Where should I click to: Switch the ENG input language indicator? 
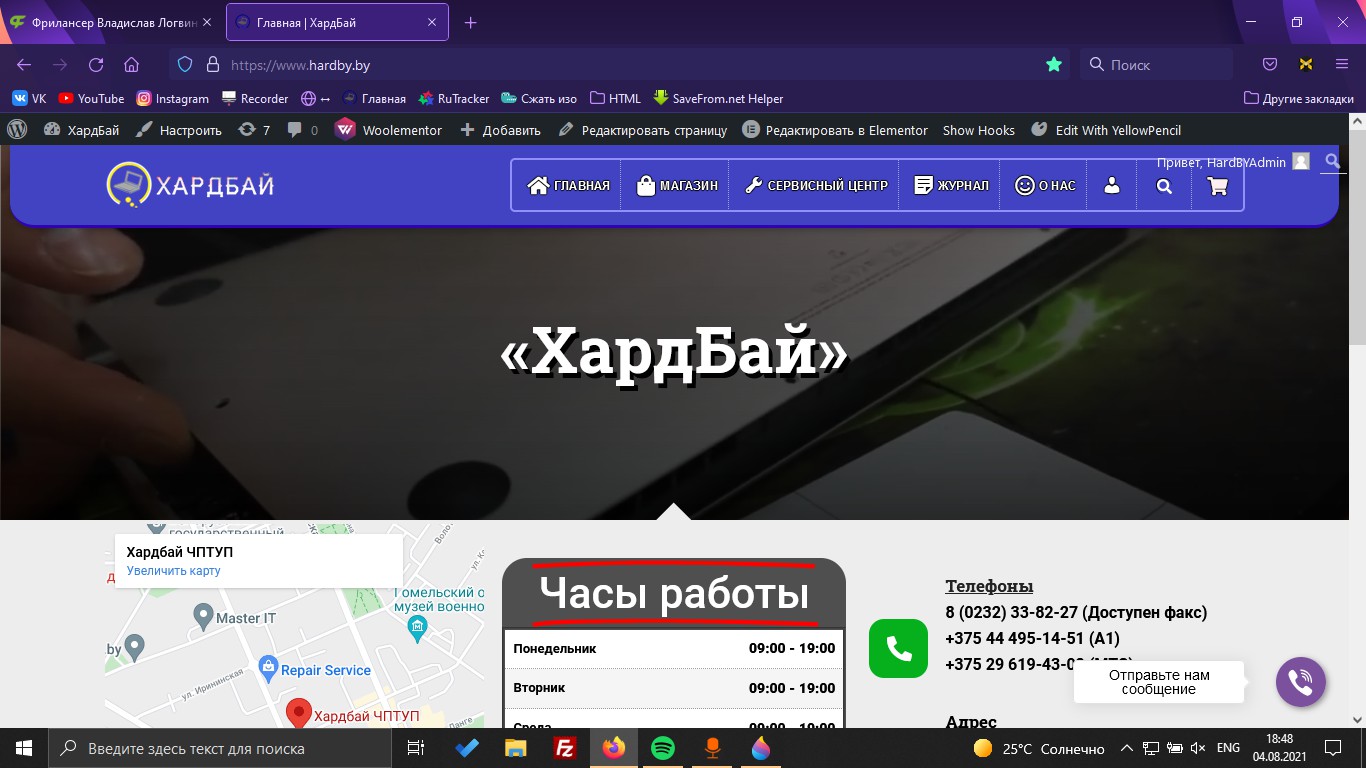1228,748
